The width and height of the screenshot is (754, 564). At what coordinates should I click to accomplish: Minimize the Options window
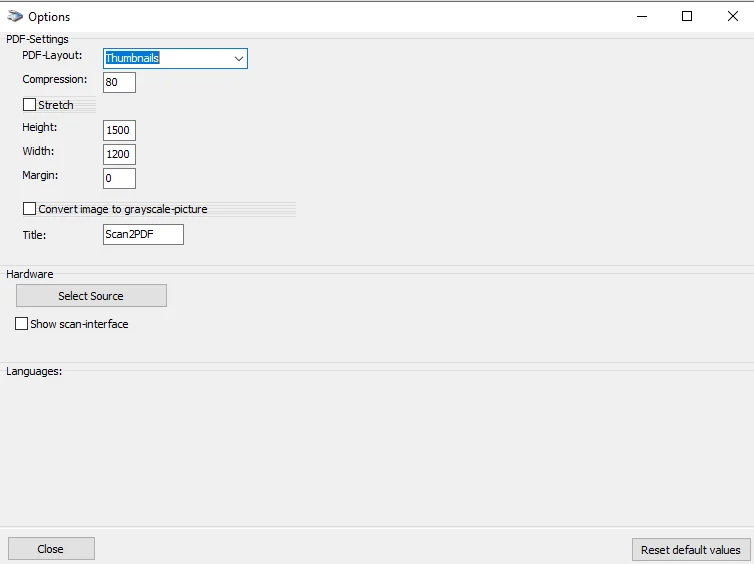coord(640,16)
